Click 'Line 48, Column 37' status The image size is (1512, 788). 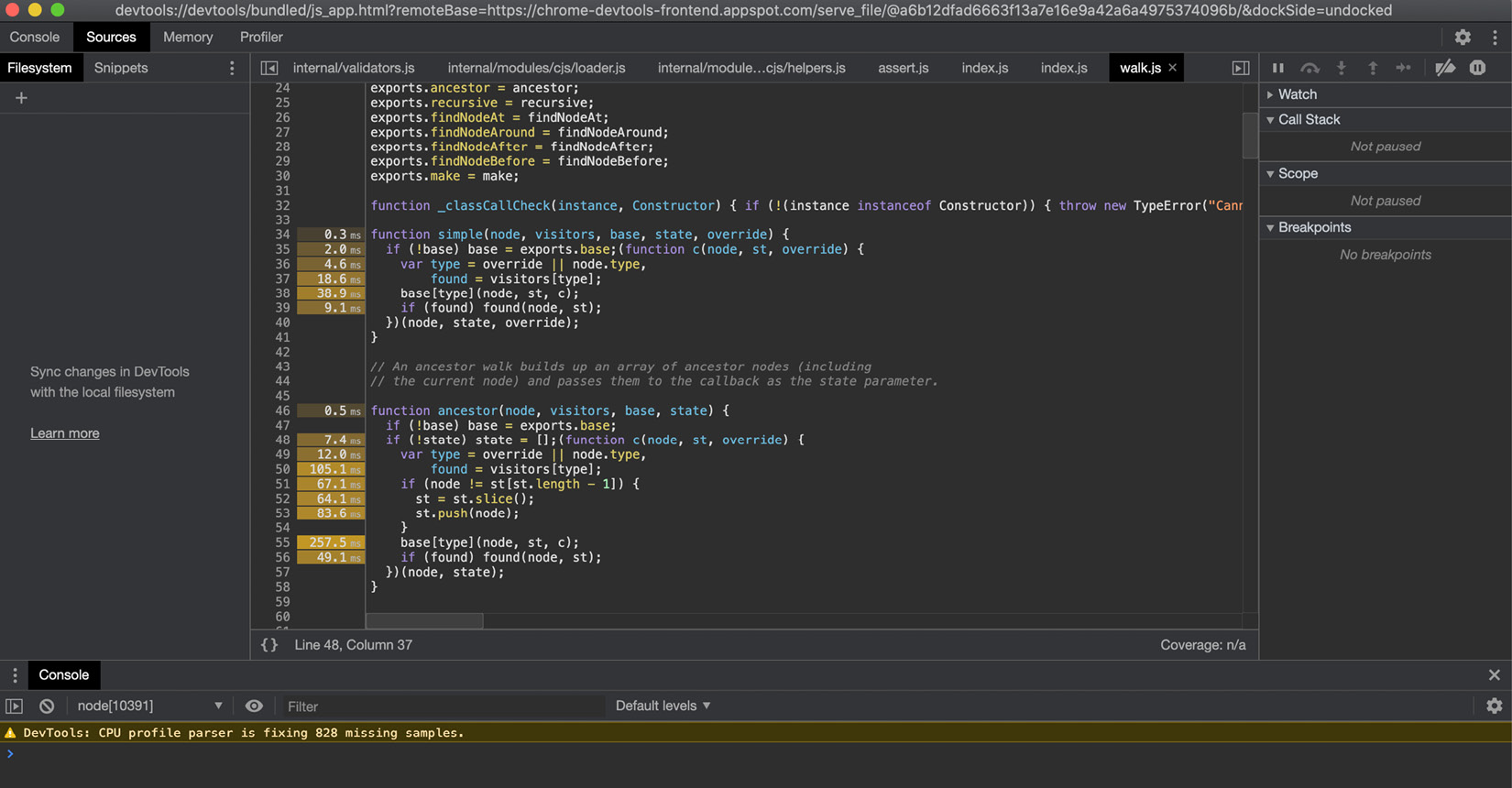[x=353, y=645]
